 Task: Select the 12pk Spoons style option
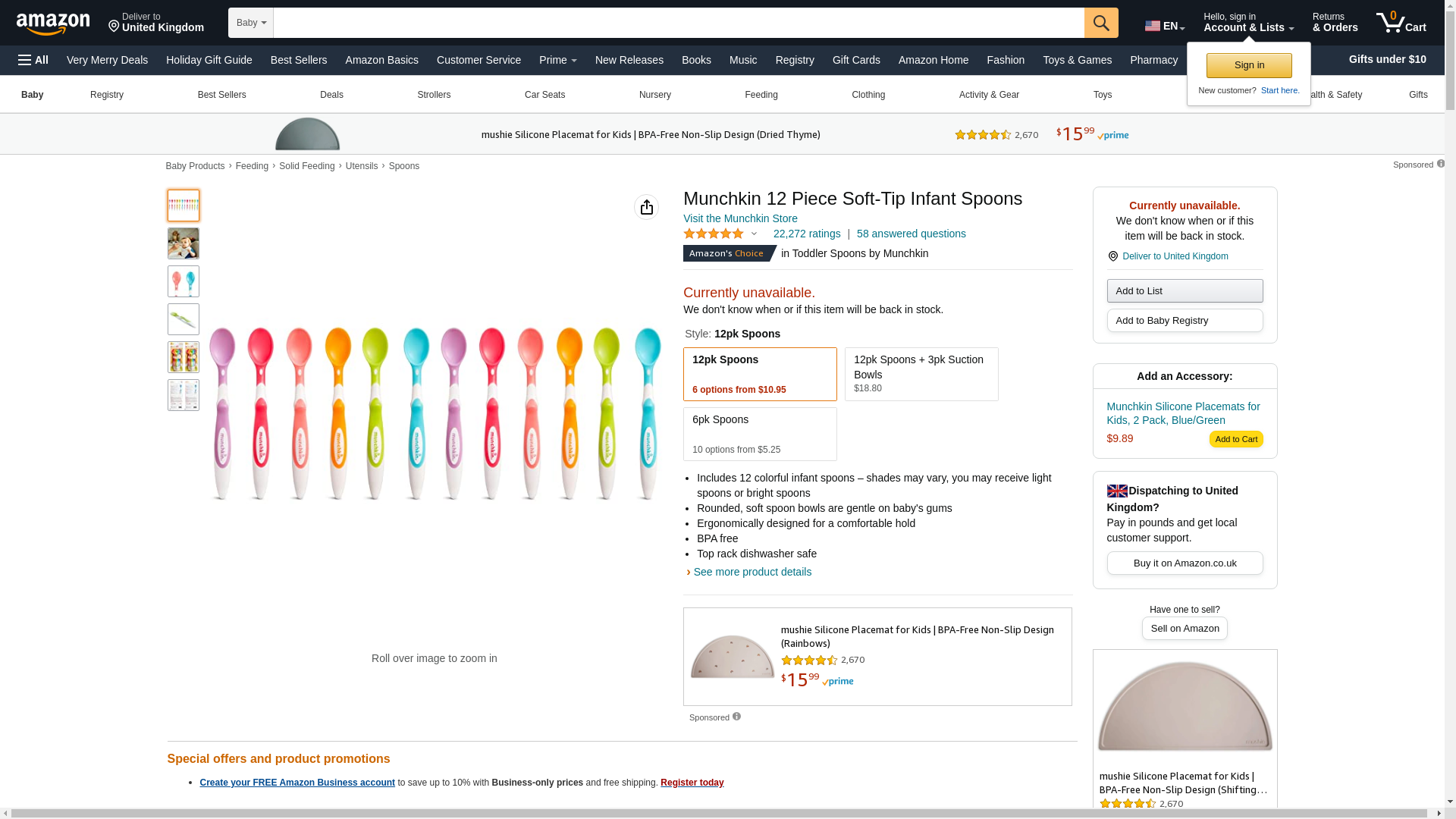click(760, 374)
